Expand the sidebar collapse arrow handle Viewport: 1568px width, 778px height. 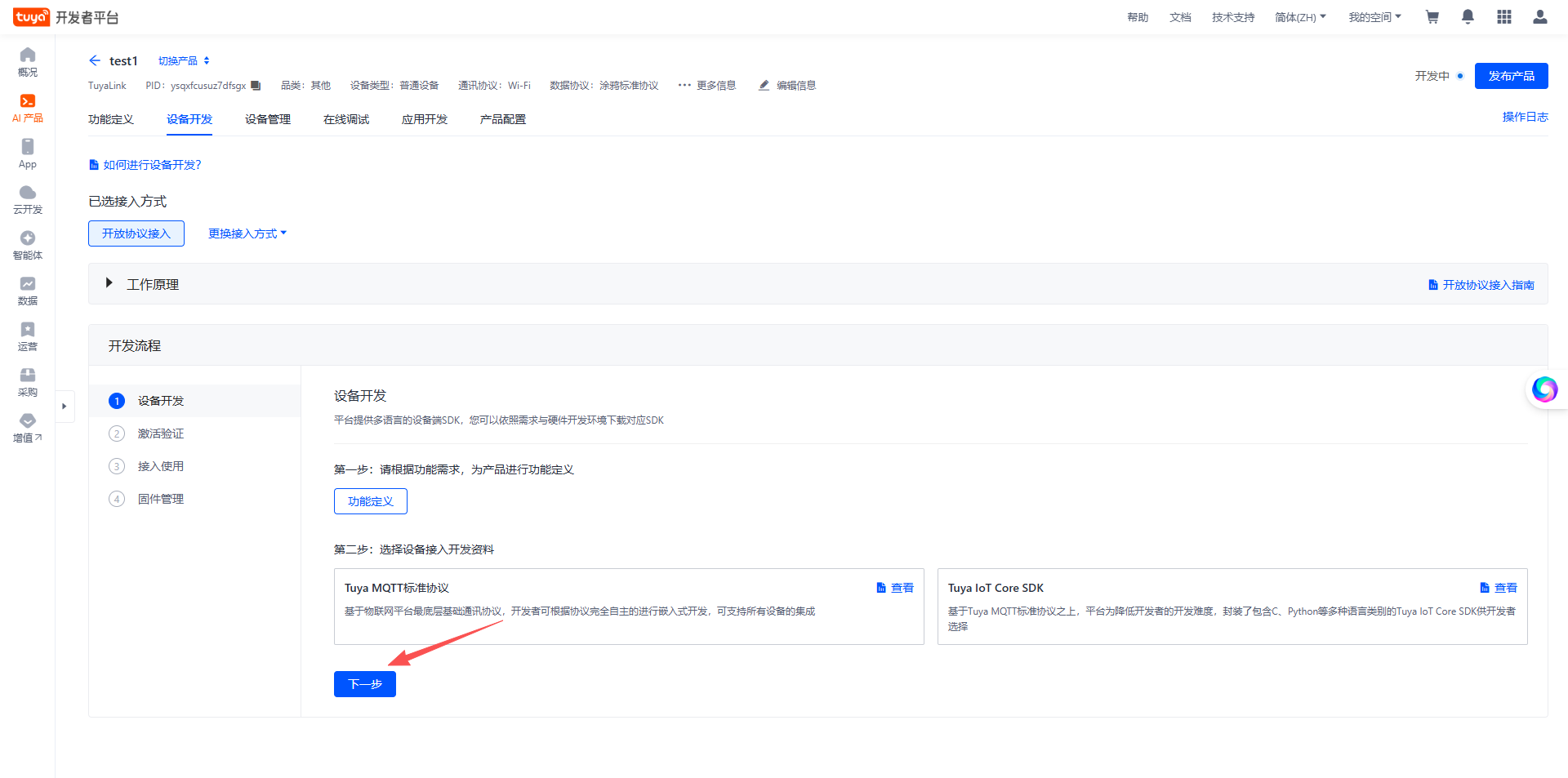click(65, 406)
